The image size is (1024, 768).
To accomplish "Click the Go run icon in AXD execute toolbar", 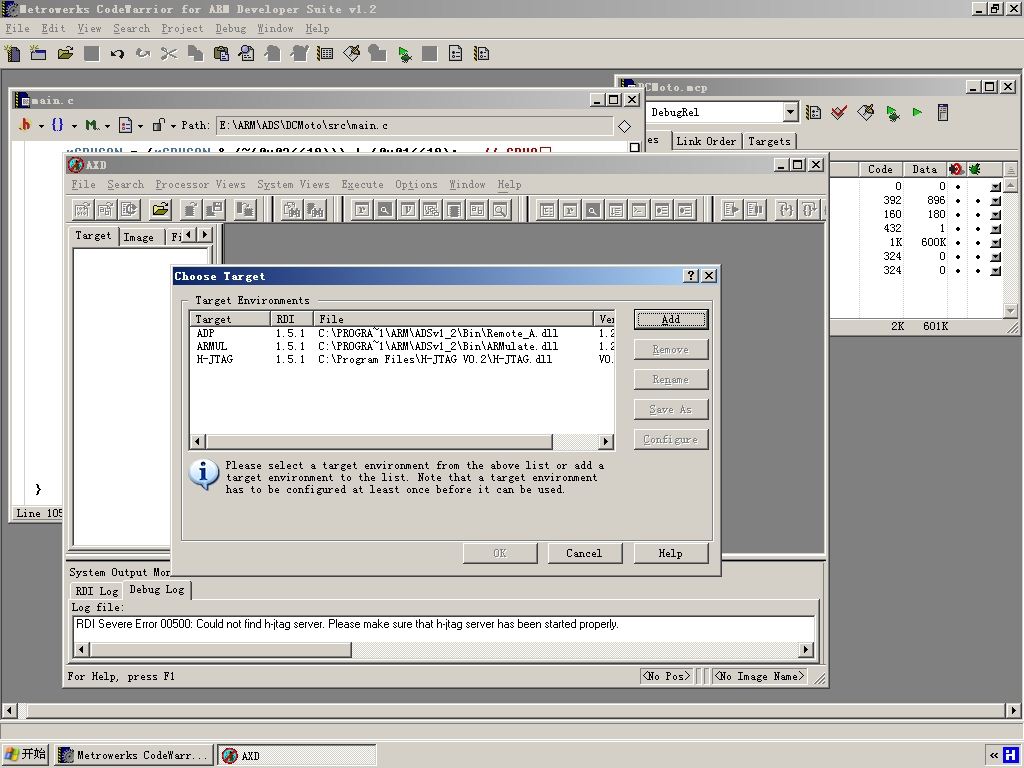I will tap(731, 210).
